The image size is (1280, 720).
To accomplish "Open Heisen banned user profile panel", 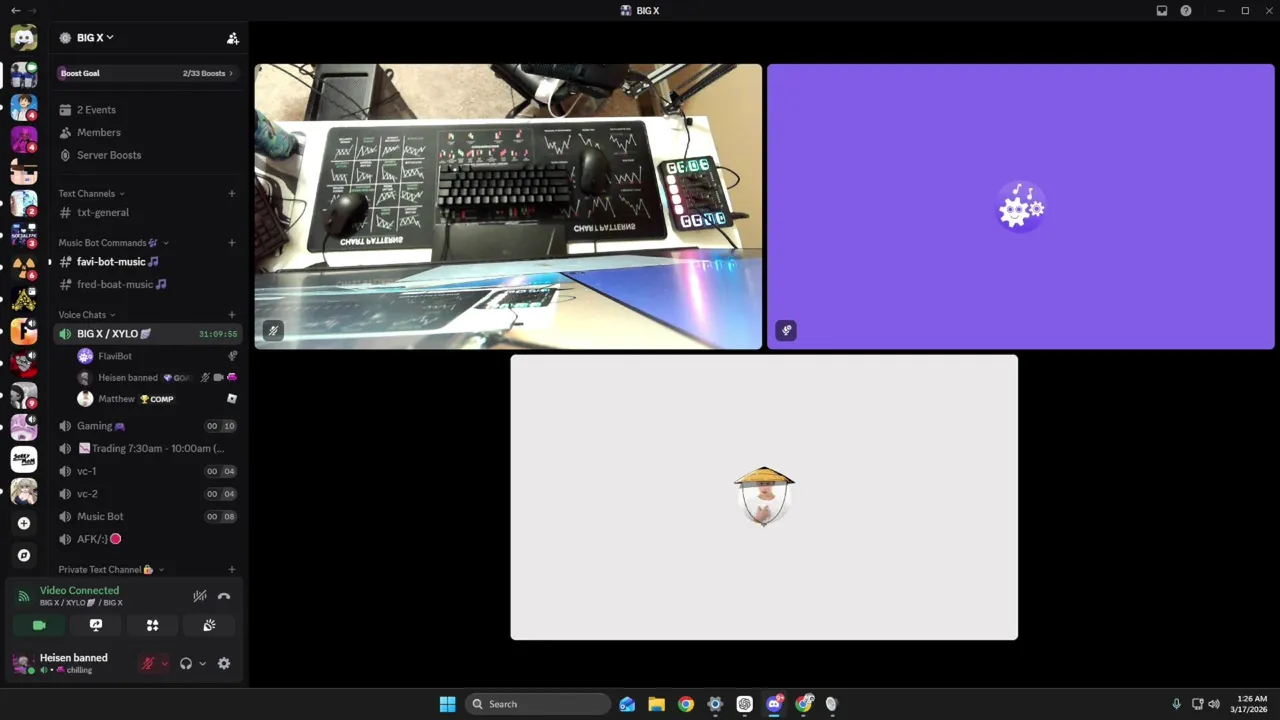I will coord(72,663).
